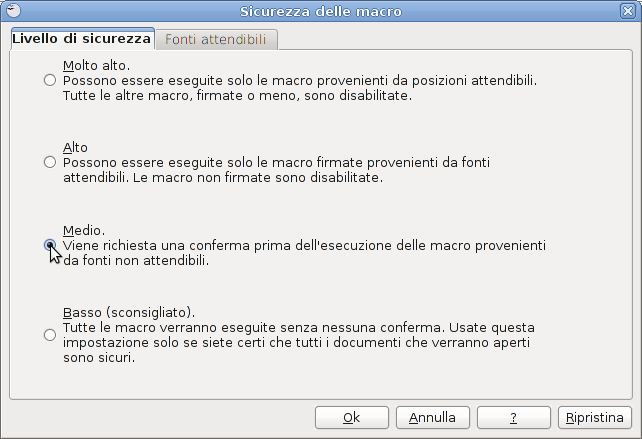Switch to the Fonti attendibili tab
Viewport: 642px width, 439px height.
point(216,39)
